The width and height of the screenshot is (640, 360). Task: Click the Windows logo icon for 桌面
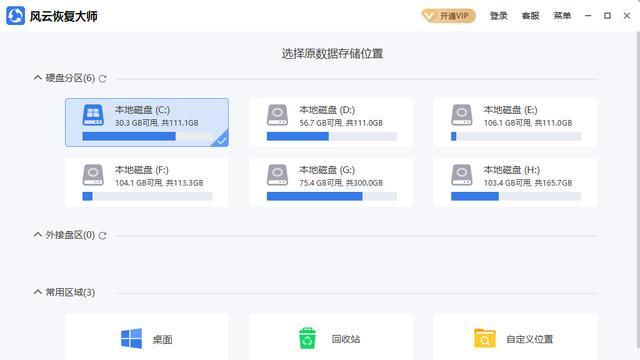click(131, 339)
